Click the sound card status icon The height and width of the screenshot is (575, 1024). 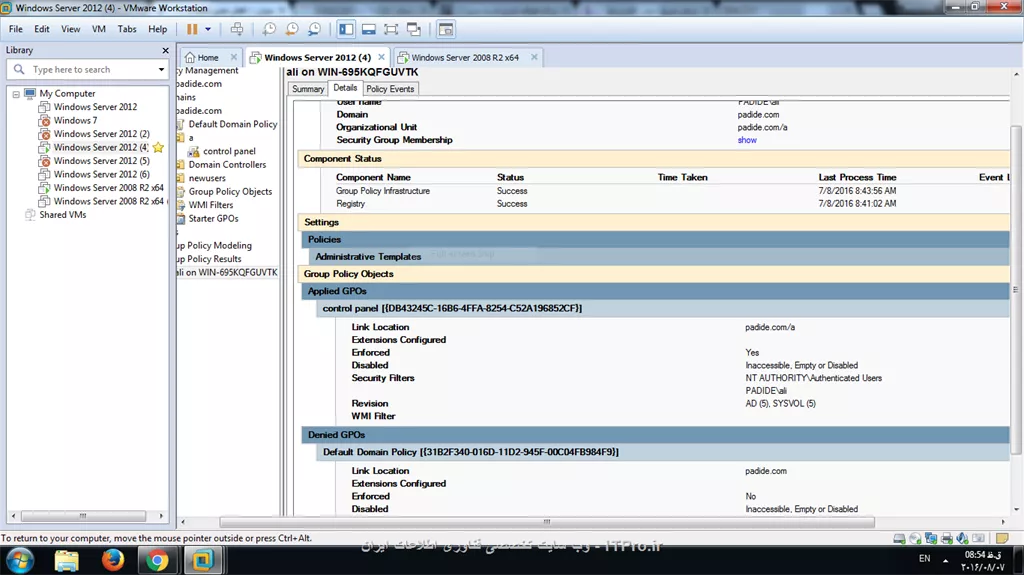click(x=962, y=538)
